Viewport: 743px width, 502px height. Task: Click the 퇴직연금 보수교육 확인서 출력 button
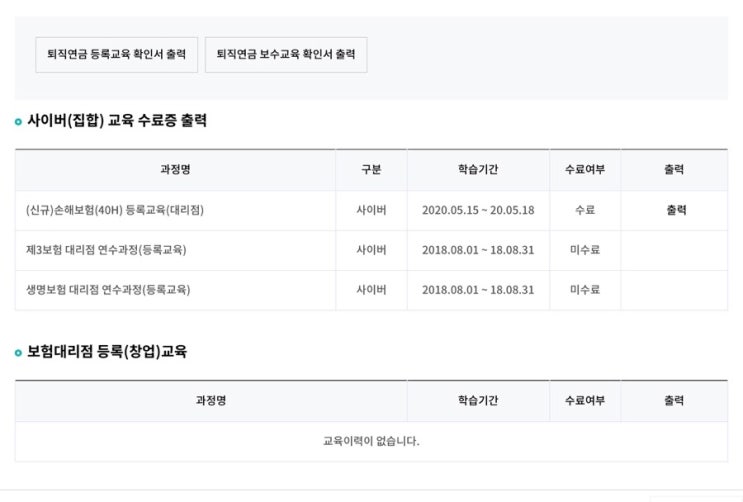click(x=286, y=55)
